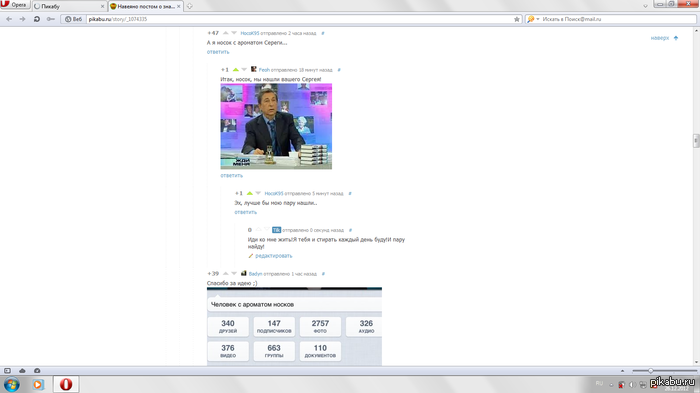This screenshot has width=700, height=393.
Task: Upvote Feoh's comment with green arrow
Action: (236, 70)
